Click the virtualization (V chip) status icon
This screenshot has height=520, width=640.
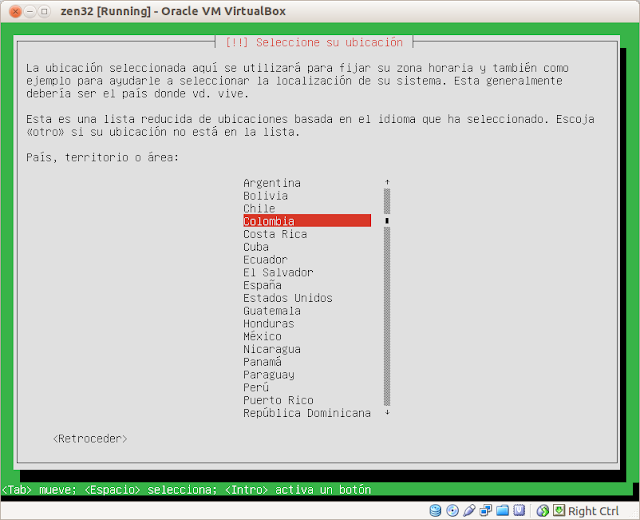click(x=519, y=510)
